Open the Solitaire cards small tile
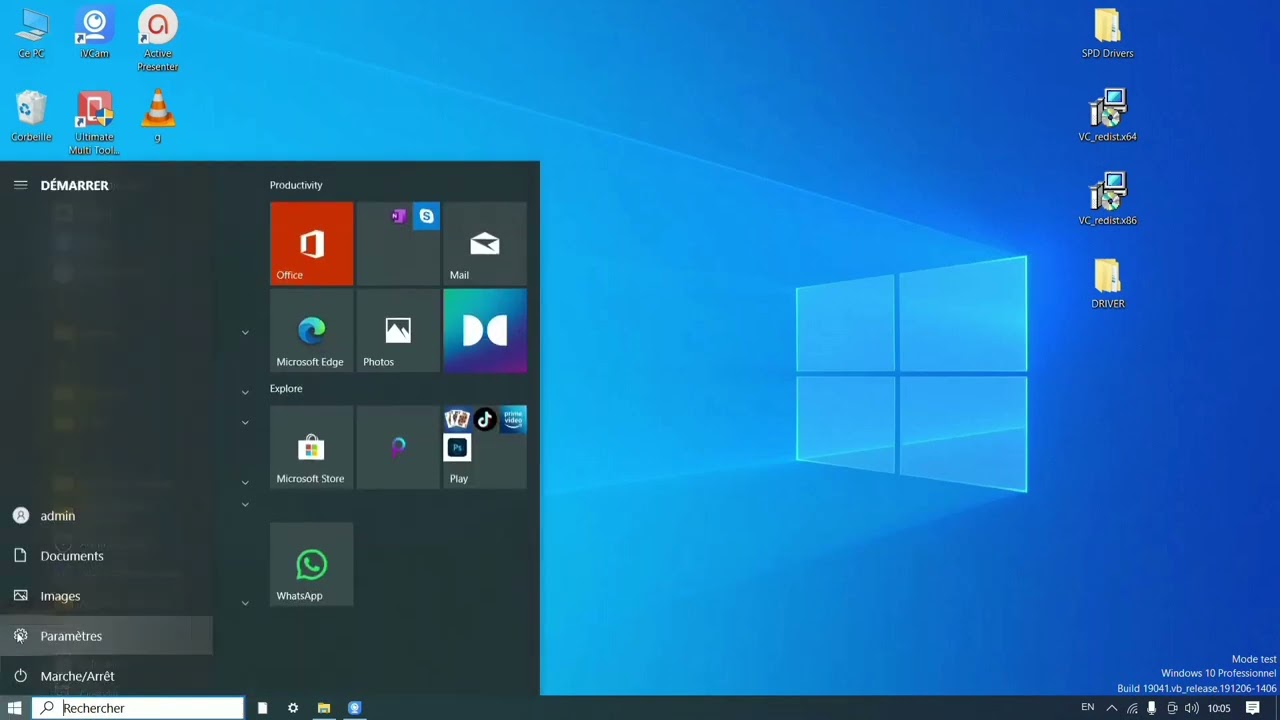 point(457,419)
